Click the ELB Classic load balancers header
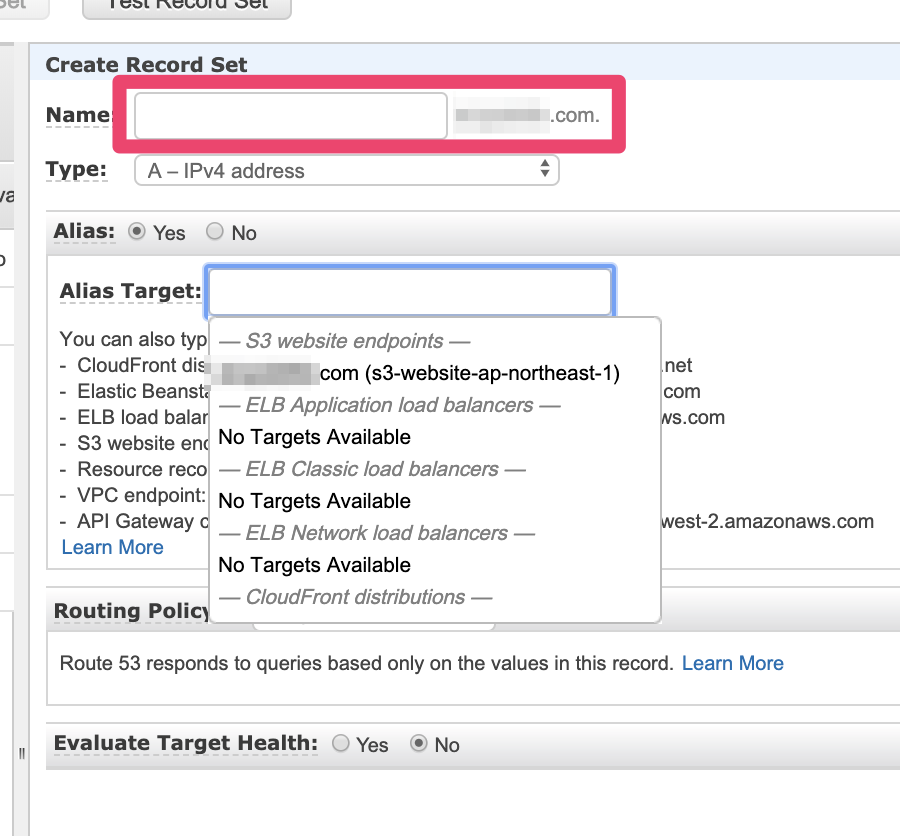This screenshot has height=836, width=900. (372, 469)
